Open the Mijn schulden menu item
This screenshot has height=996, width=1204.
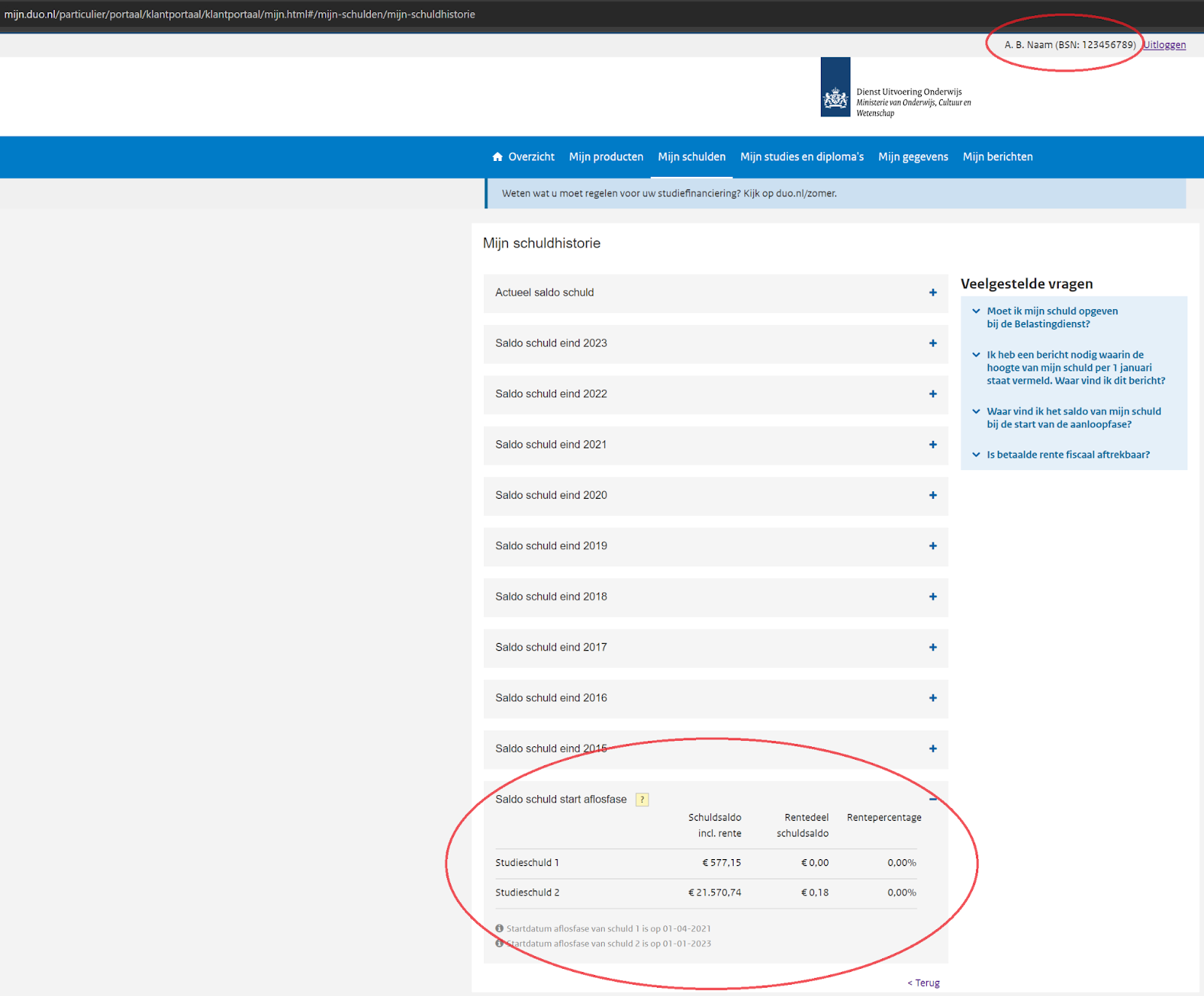click(692, 156)
